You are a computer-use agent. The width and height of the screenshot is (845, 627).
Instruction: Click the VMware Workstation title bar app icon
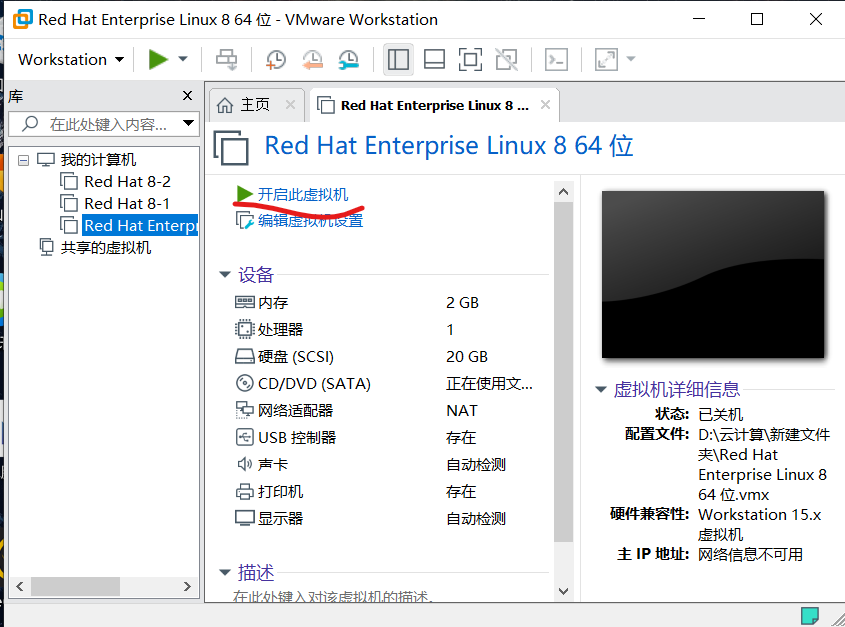pos(23,19)
